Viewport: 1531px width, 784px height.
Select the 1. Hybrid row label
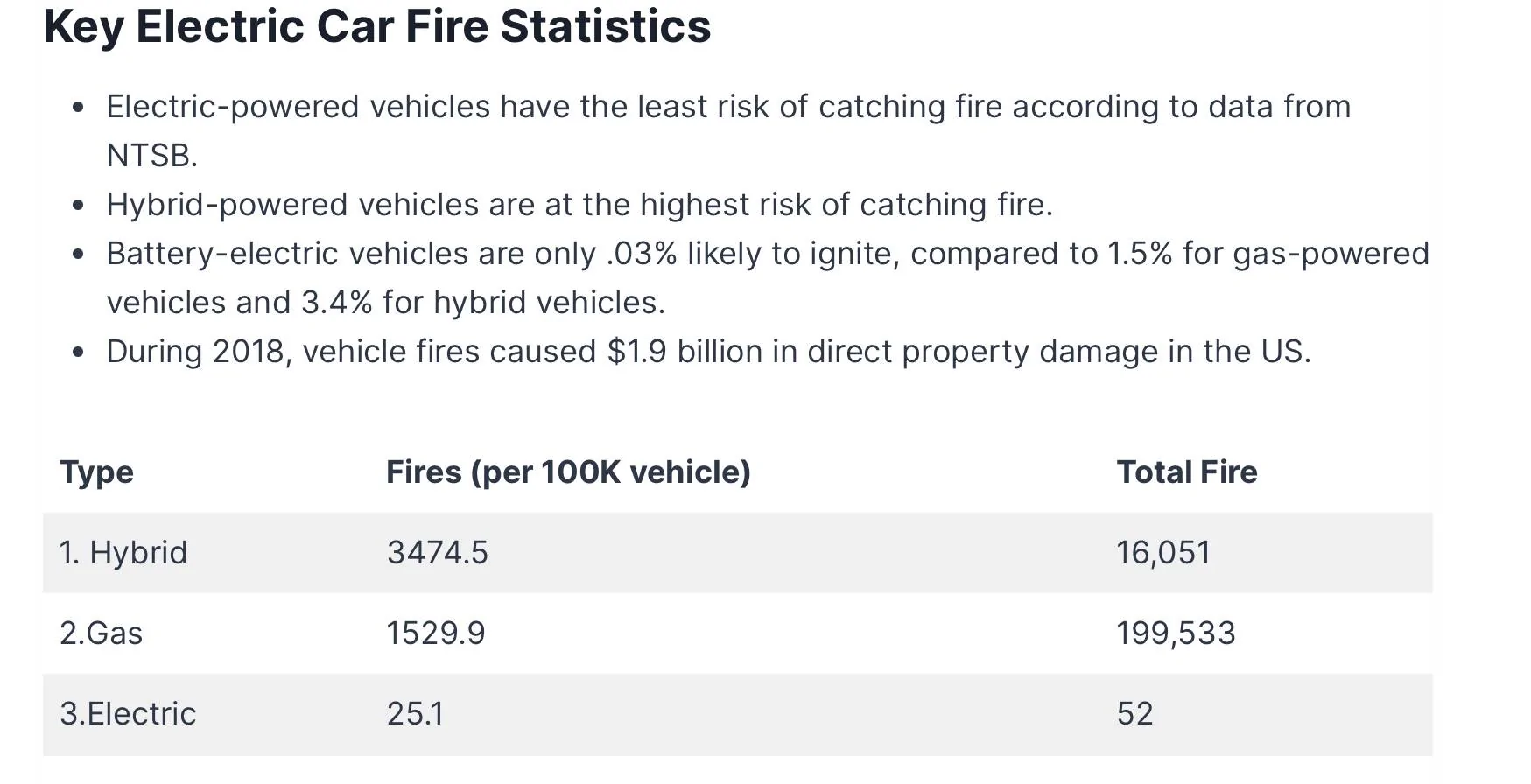pyautogui.click(x=123, y=553)
